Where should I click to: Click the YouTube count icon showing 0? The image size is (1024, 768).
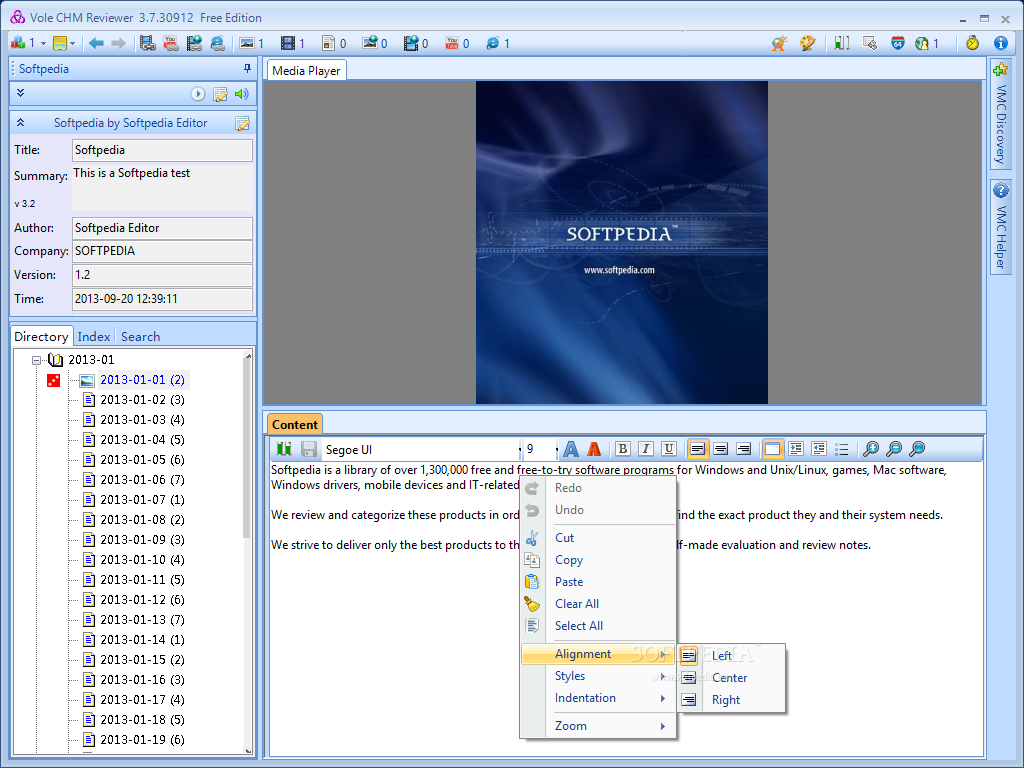(452, 43)
